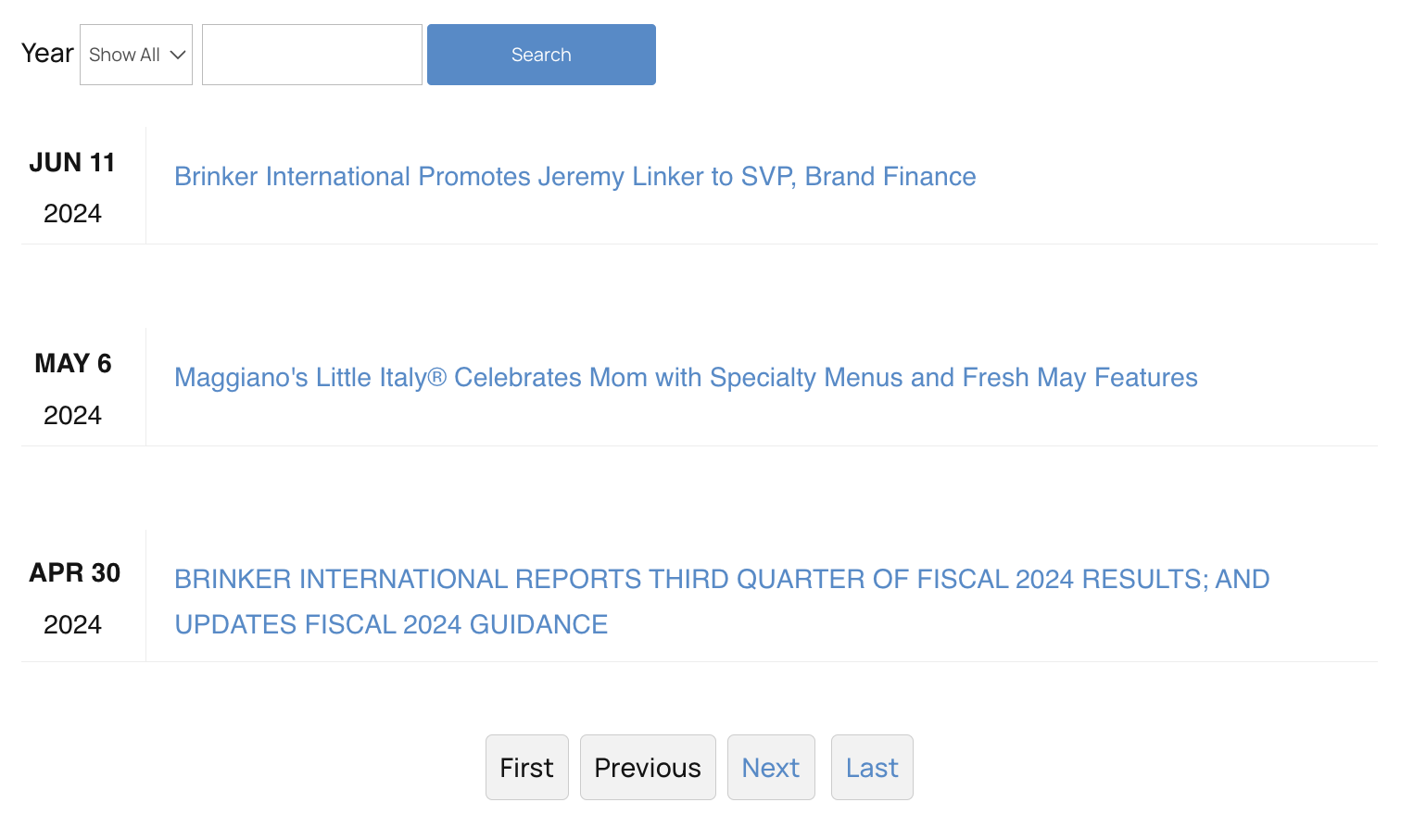1401x840 pixels.
Task: Click the APR 30 date label
Action: [x=74, y=573]
